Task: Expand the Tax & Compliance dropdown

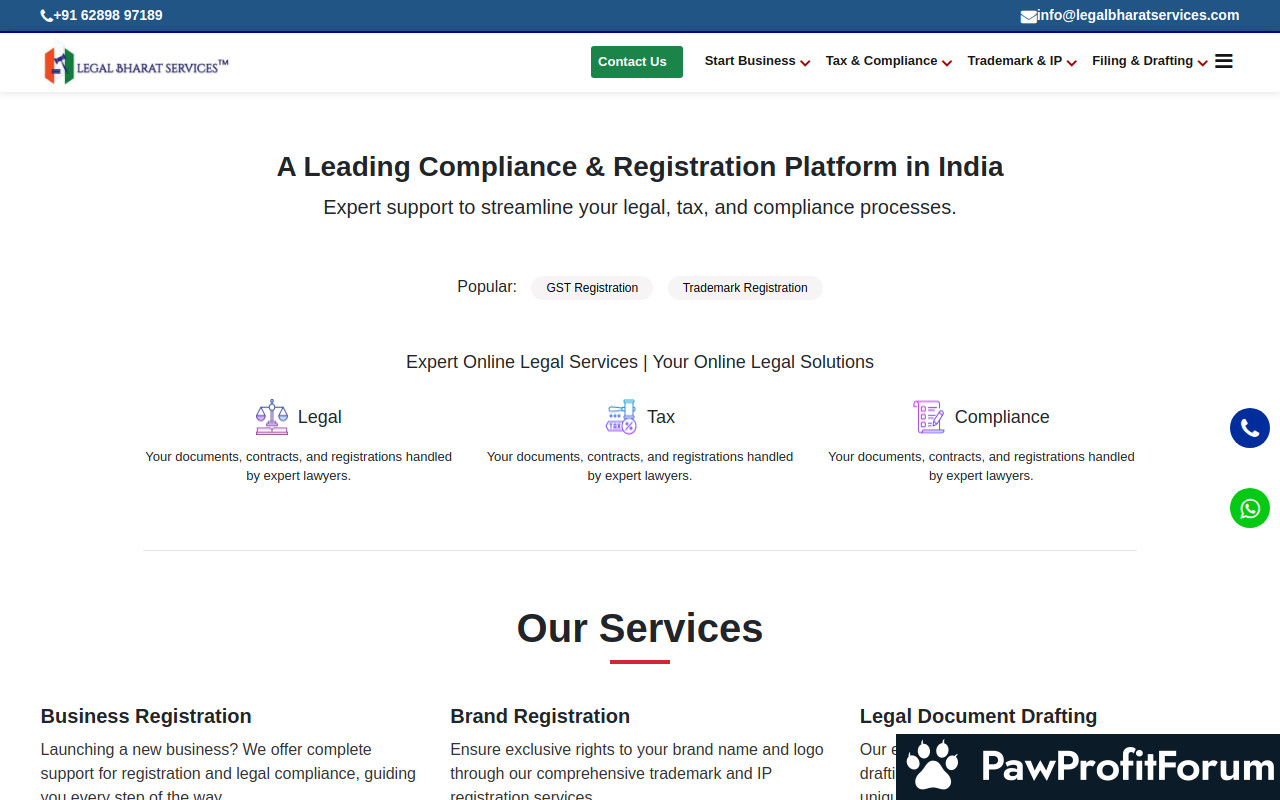Action: [x=887, y=61]
